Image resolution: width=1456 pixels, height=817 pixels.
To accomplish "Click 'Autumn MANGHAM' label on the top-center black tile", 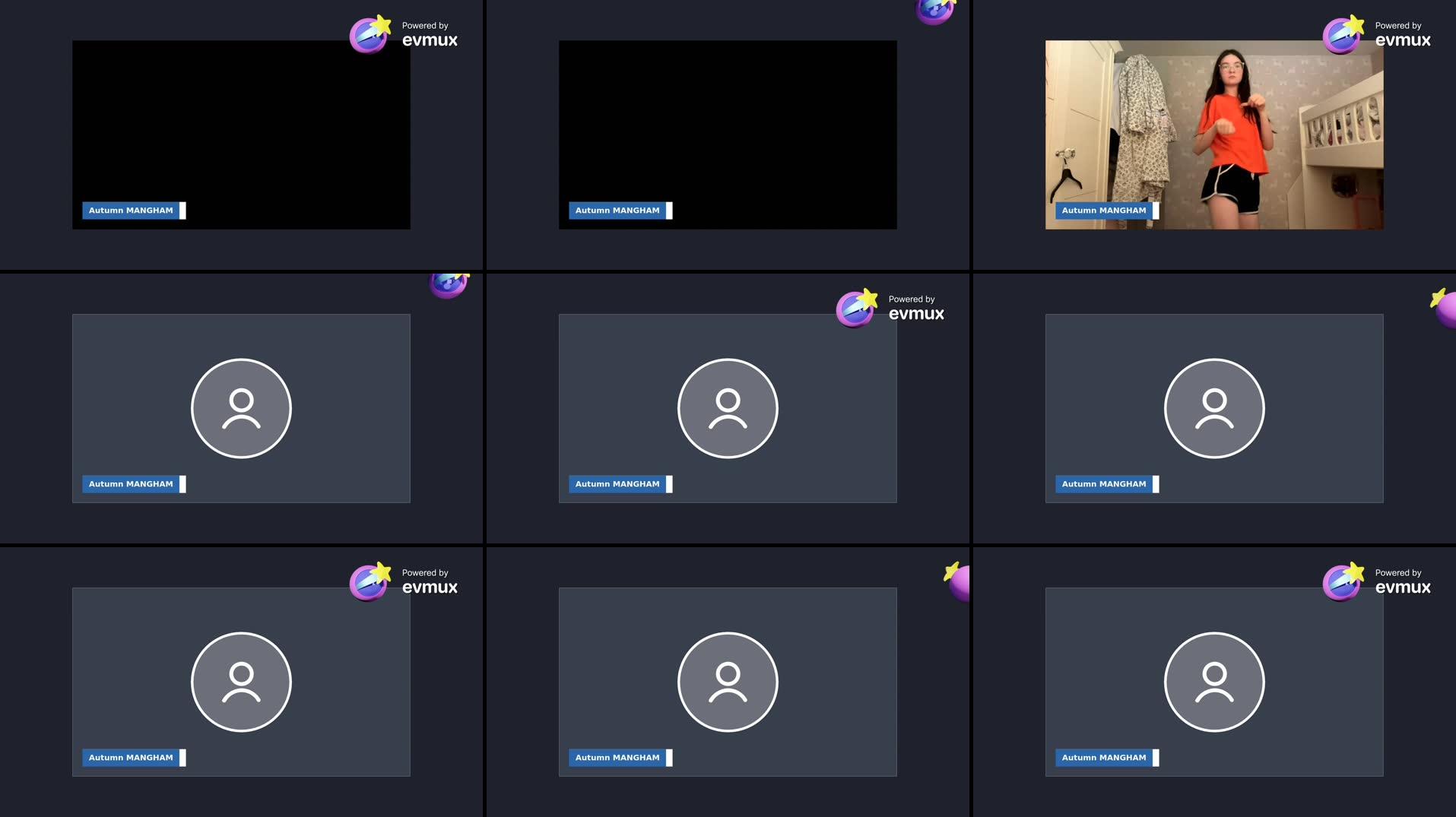I will (620, 211).
